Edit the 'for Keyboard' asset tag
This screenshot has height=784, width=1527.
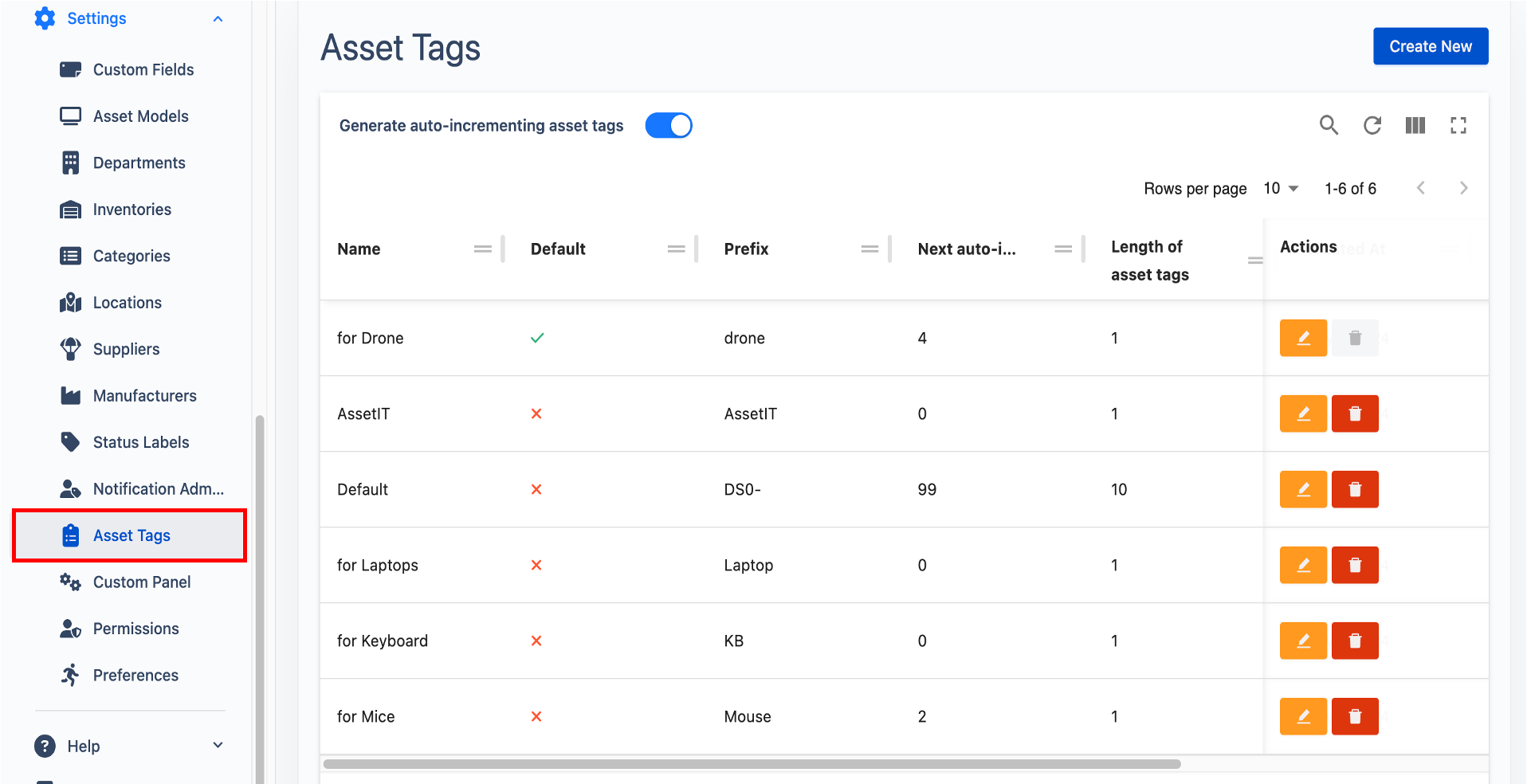point(1302,641)
